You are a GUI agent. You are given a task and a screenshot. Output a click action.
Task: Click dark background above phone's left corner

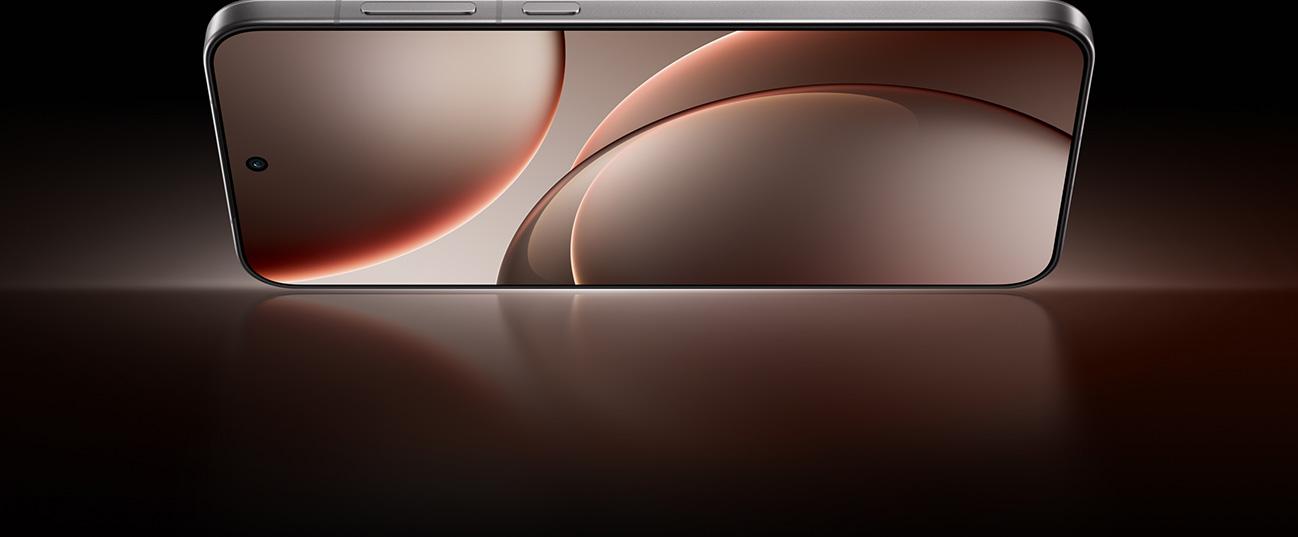pos(100,30)
